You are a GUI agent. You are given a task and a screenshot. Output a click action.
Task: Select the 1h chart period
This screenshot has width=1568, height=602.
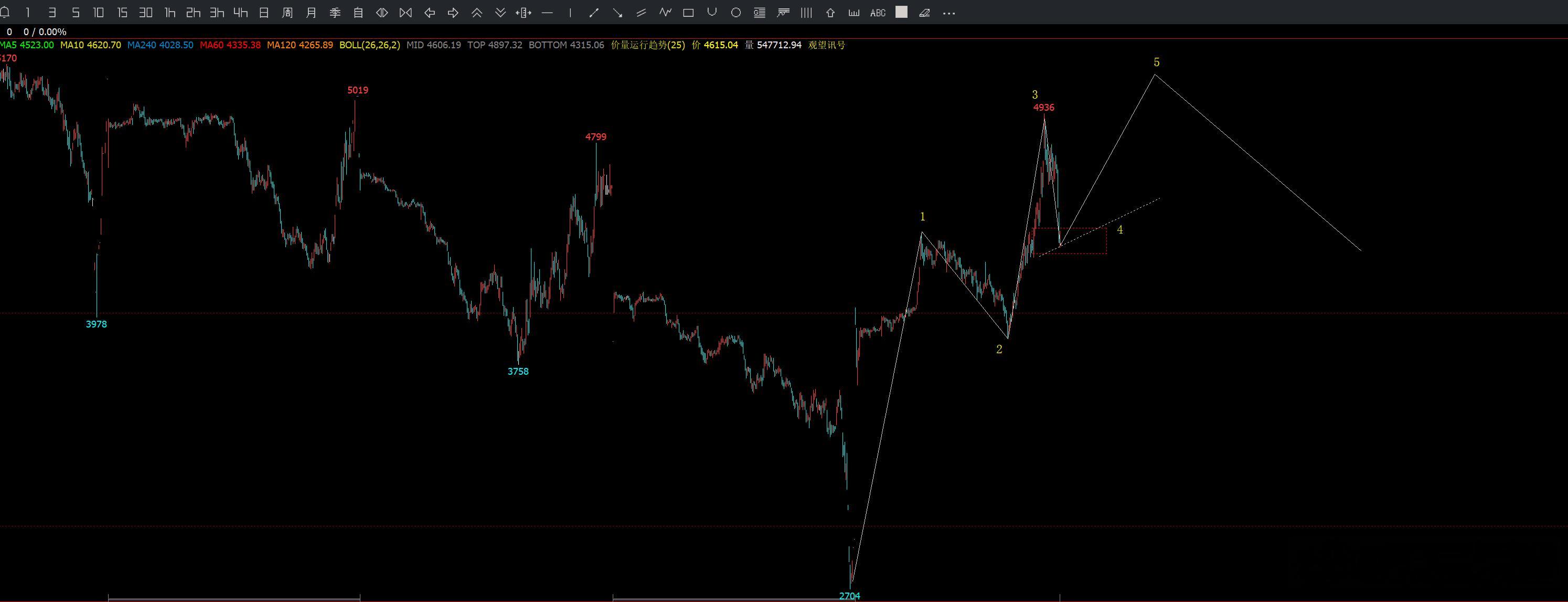[x=170, y=13]
